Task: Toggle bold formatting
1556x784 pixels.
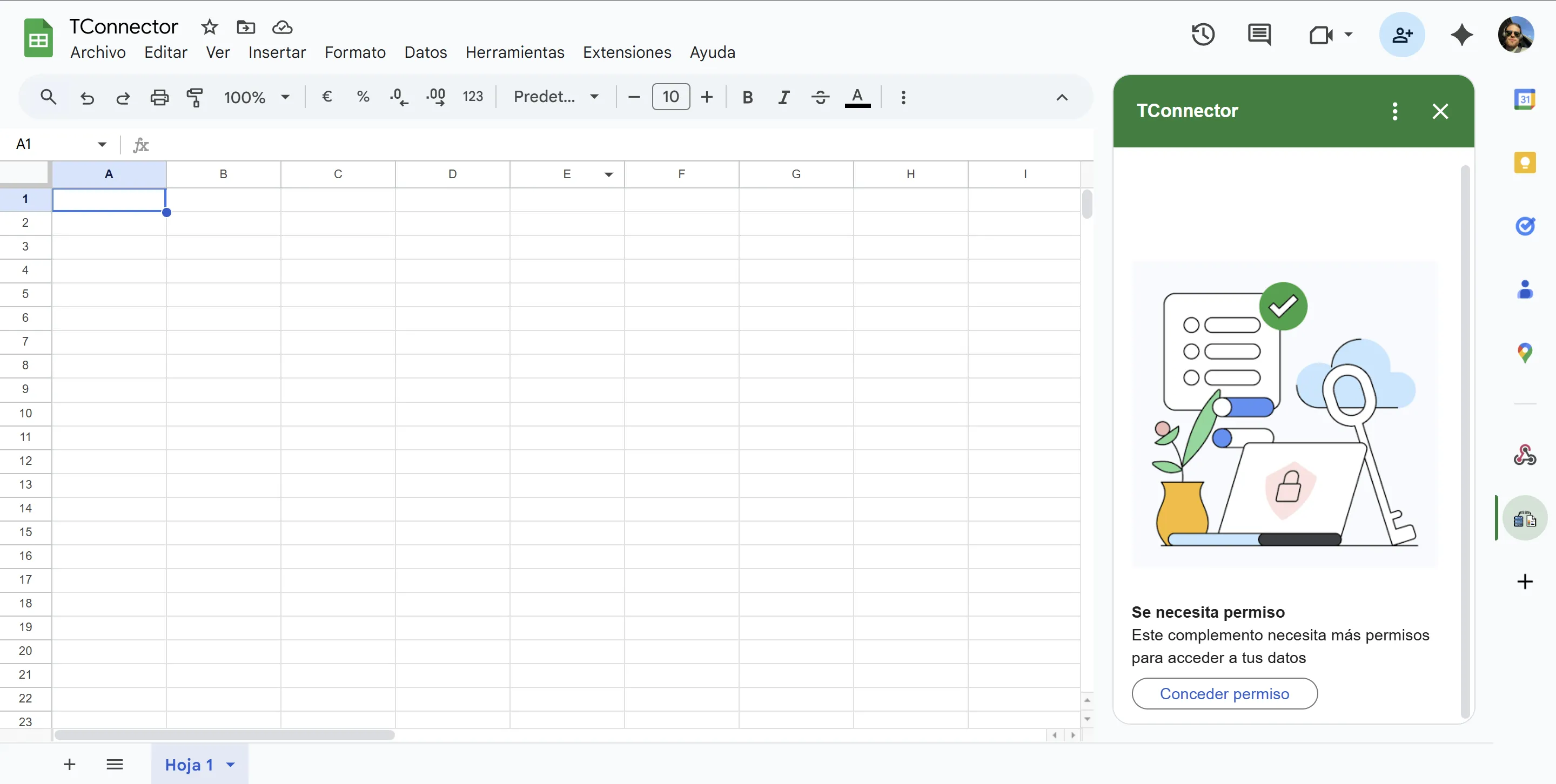Action: tap(747, 97)
